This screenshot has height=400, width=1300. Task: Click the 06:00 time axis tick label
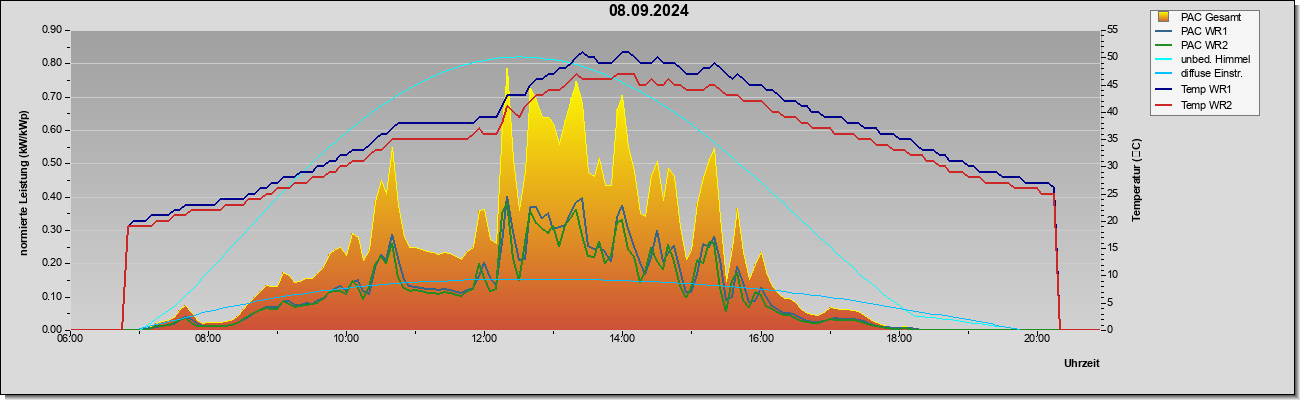pyautogui.click(x=69, y=339)
